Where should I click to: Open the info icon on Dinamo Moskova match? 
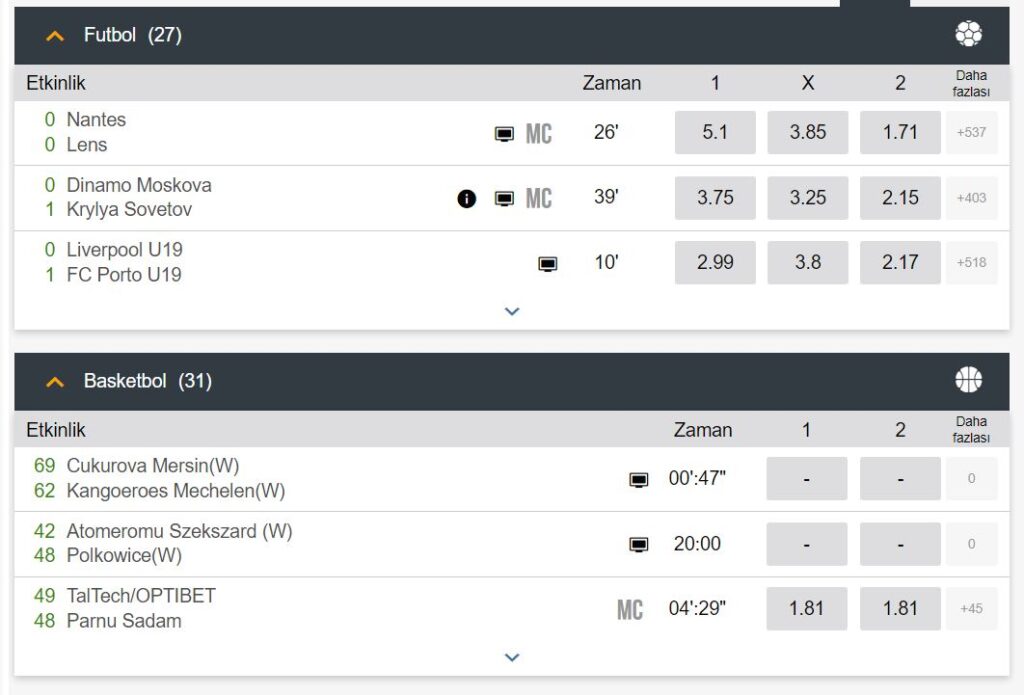click(x=468, y=198)
